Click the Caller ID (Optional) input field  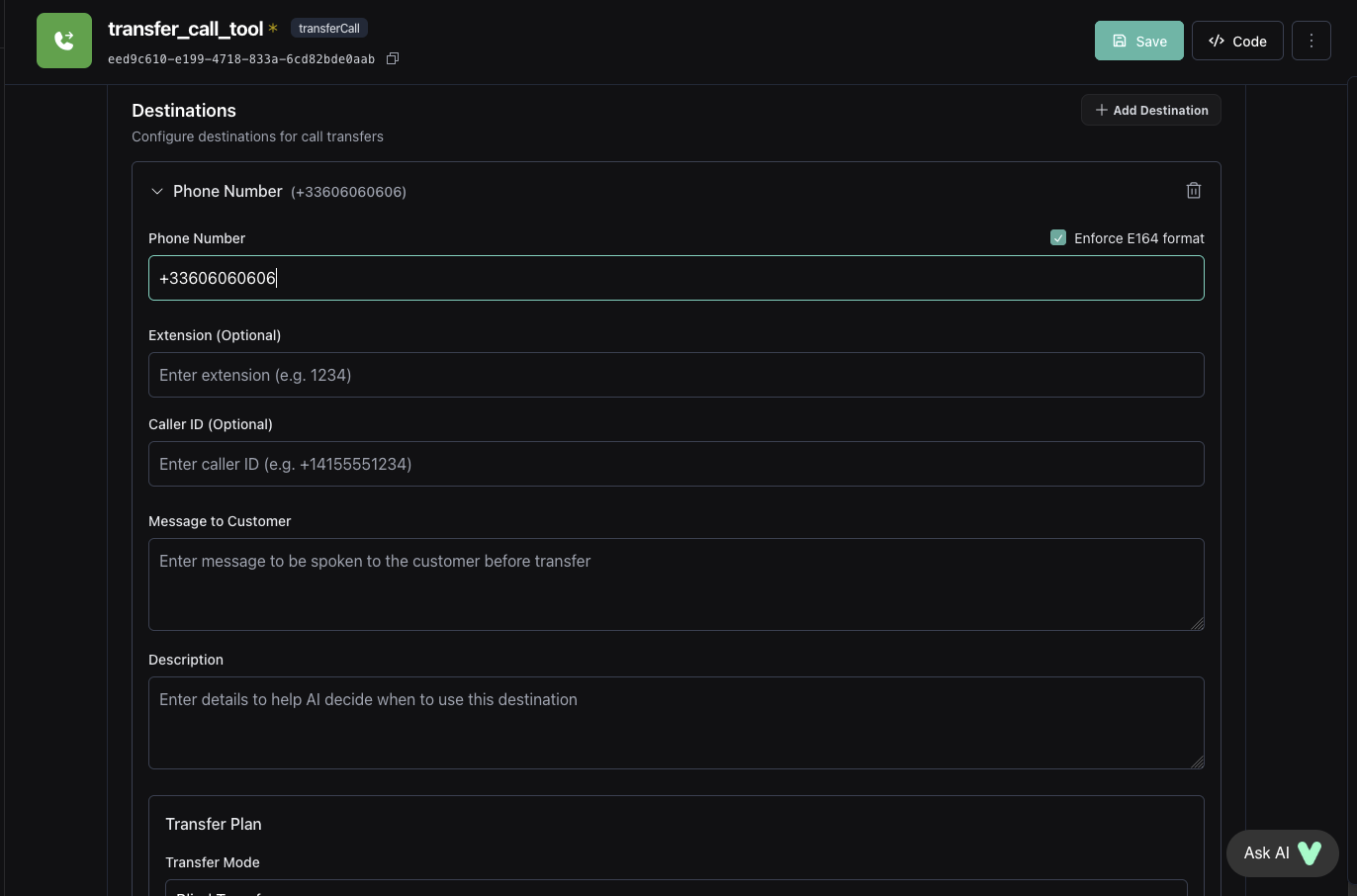click(x=677, y=464)
